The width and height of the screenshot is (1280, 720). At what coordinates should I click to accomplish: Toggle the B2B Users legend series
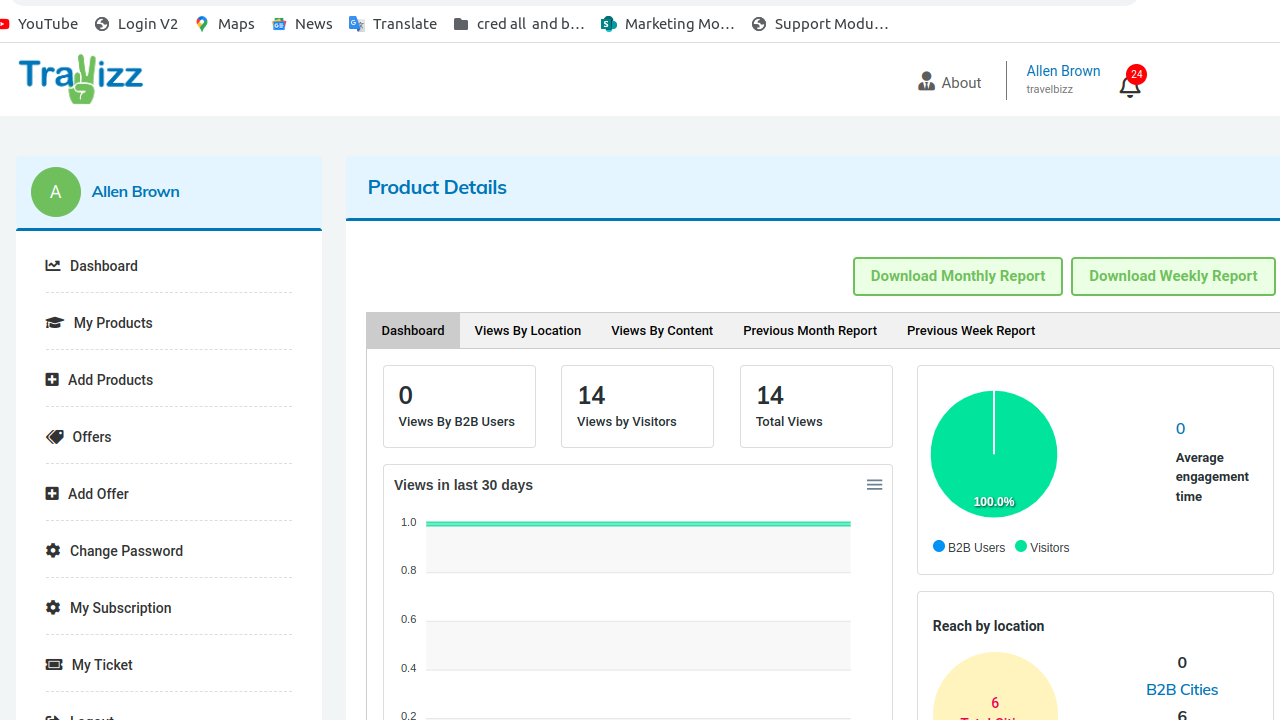(x=969, y=547)
